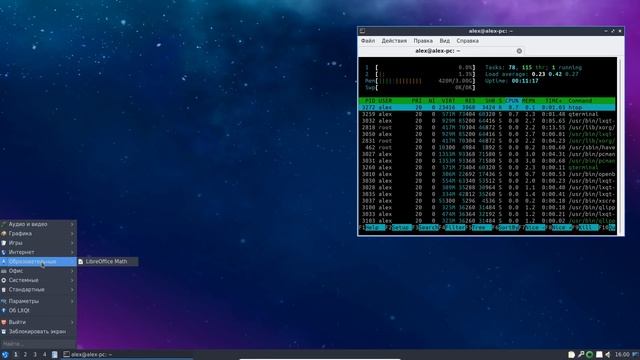Select the qterminal process row 3259
The image size is (640, 360).
(487, 114)
